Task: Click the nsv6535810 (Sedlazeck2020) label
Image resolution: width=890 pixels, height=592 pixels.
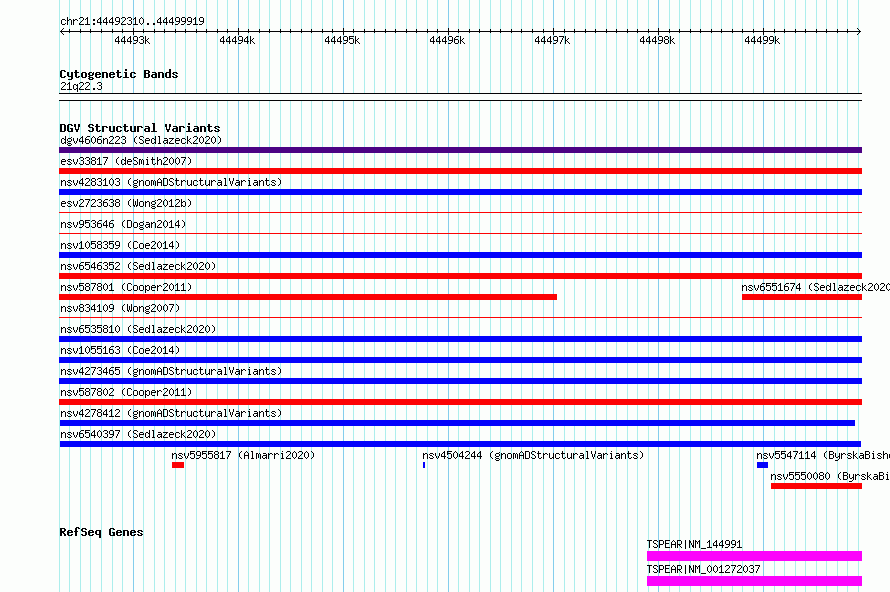Action: pyautogui.click(x=138, y=329)
